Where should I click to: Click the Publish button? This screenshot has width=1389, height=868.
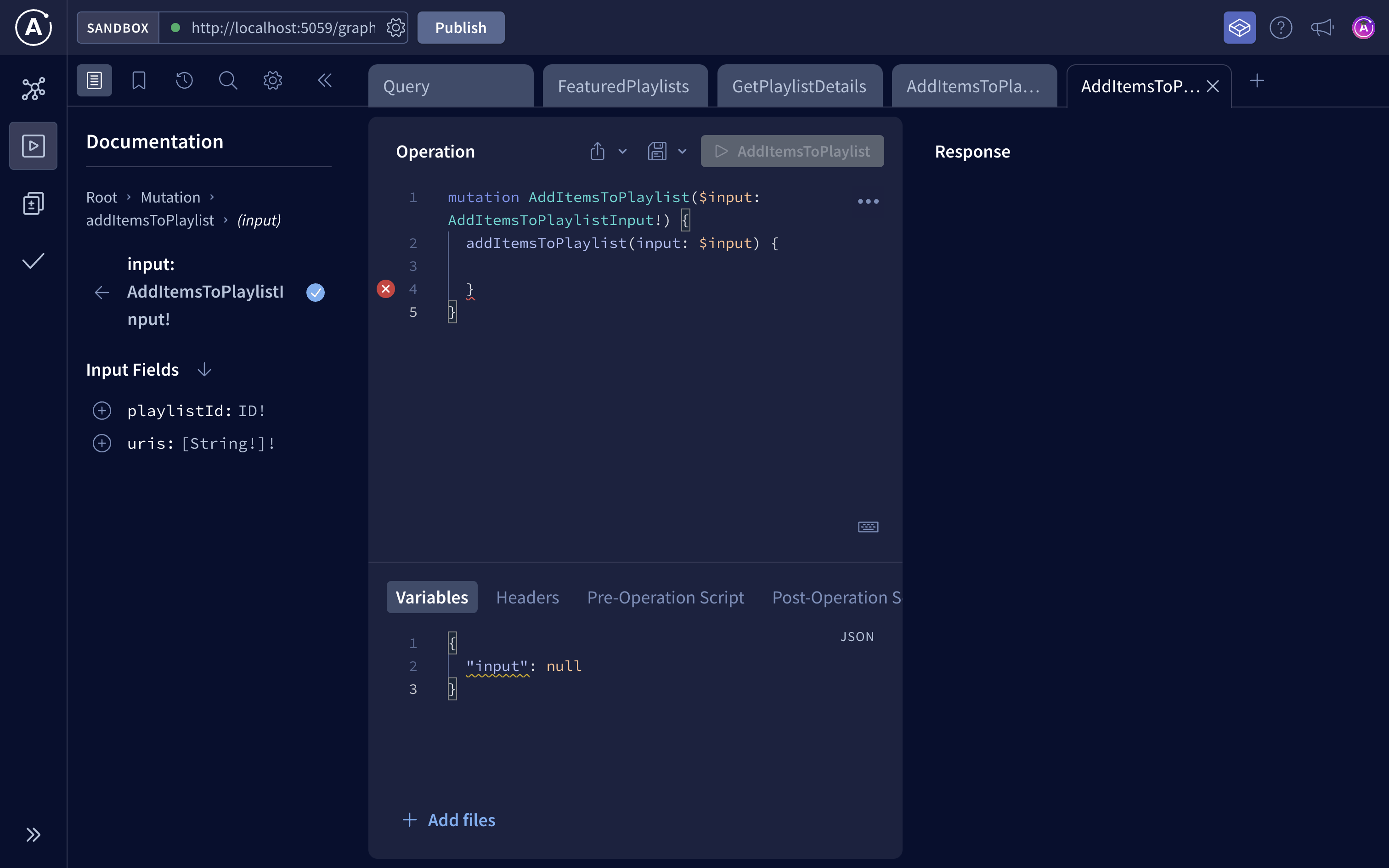coord(460,27)
